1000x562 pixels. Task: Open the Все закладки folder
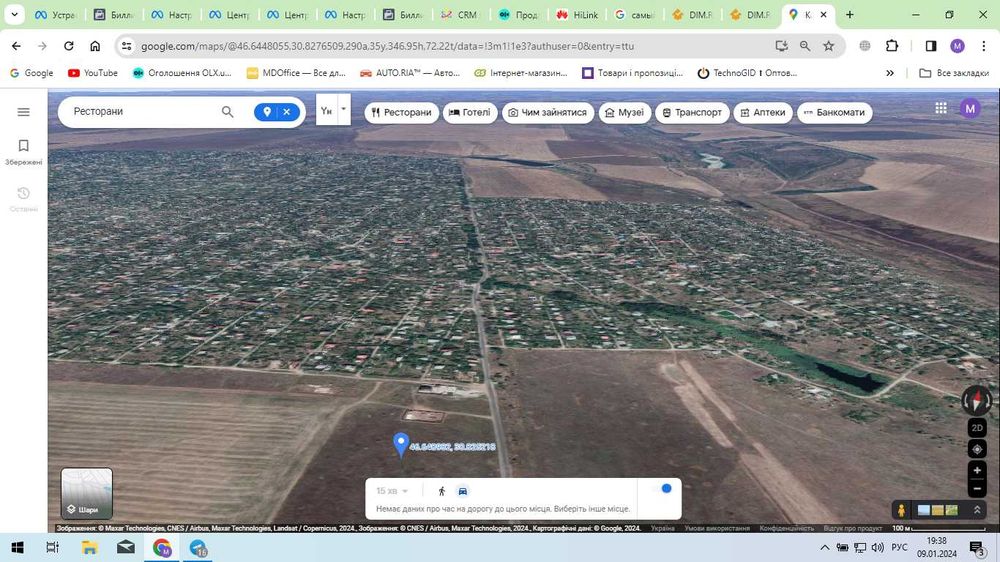954,73
